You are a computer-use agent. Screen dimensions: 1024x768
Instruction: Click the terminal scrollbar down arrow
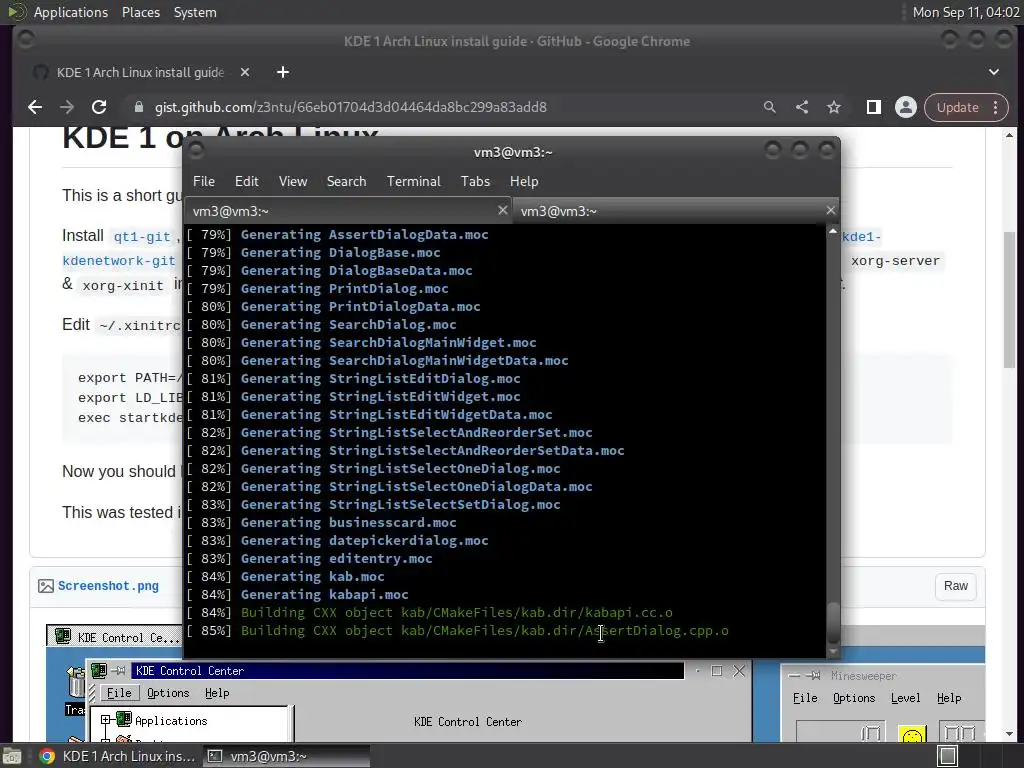tap(833, 651)
